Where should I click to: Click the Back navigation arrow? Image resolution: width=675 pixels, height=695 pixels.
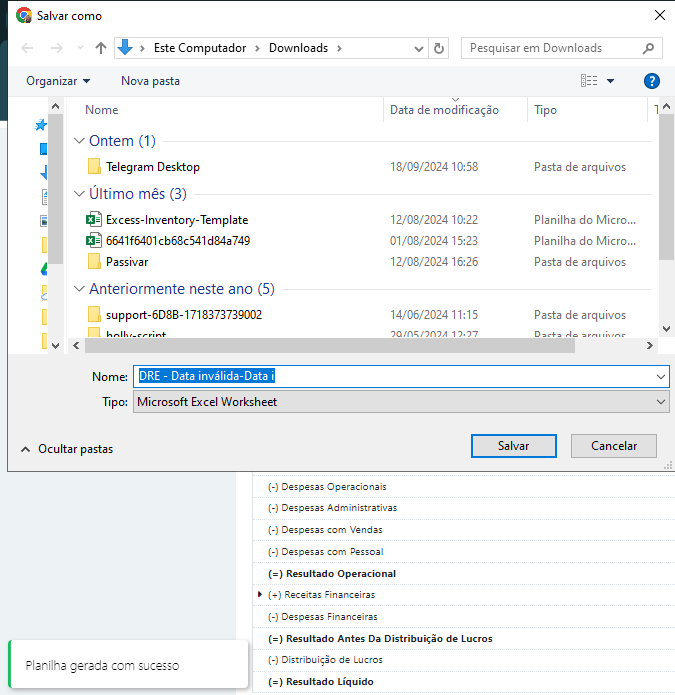tap(27, 48)
